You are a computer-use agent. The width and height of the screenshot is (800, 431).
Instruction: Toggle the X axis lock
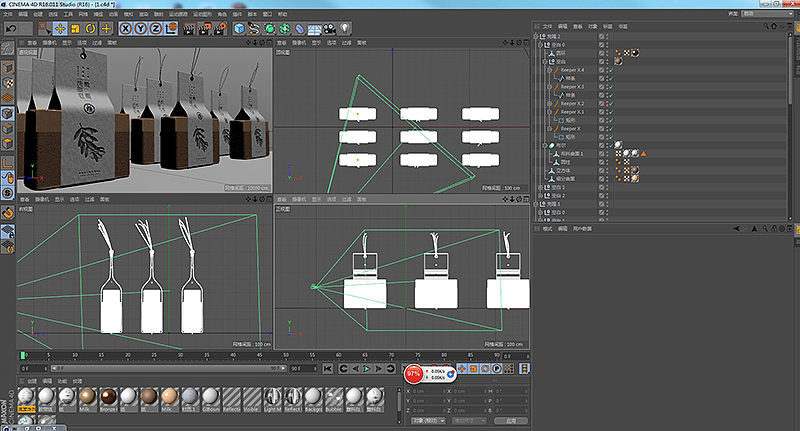tap(126, 29)
